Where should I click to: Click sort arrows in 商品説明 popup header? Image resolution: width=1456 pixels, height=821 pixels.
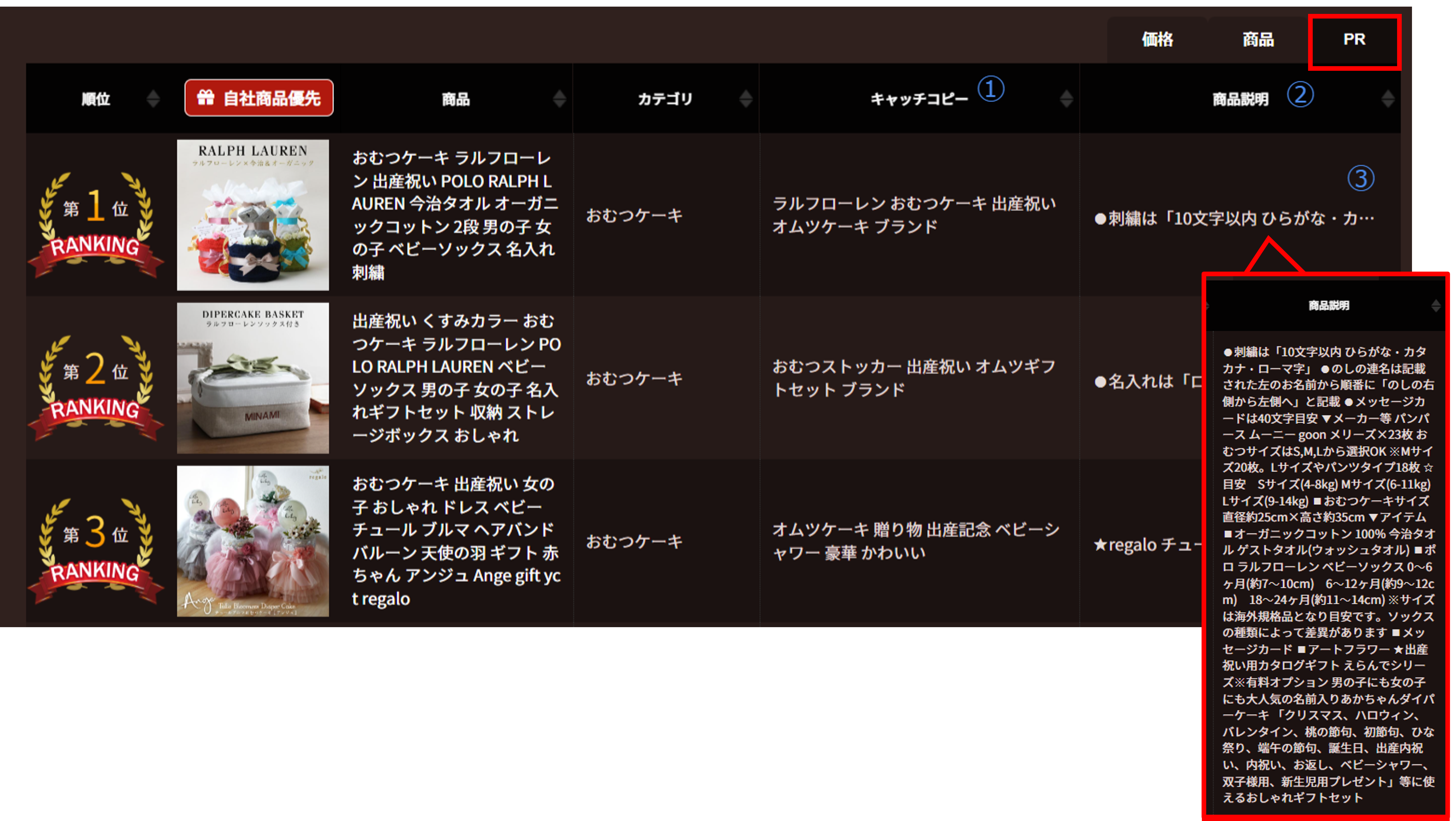[x=1436, y=306]
